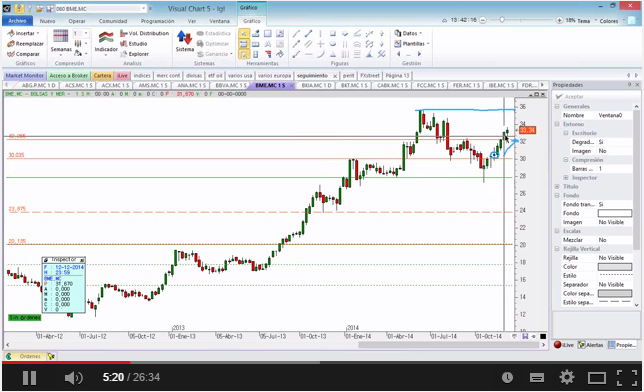Select the thick trend line drawing figure
The height and width of the screenshot is (392, 644).
(x=308, y=34)
